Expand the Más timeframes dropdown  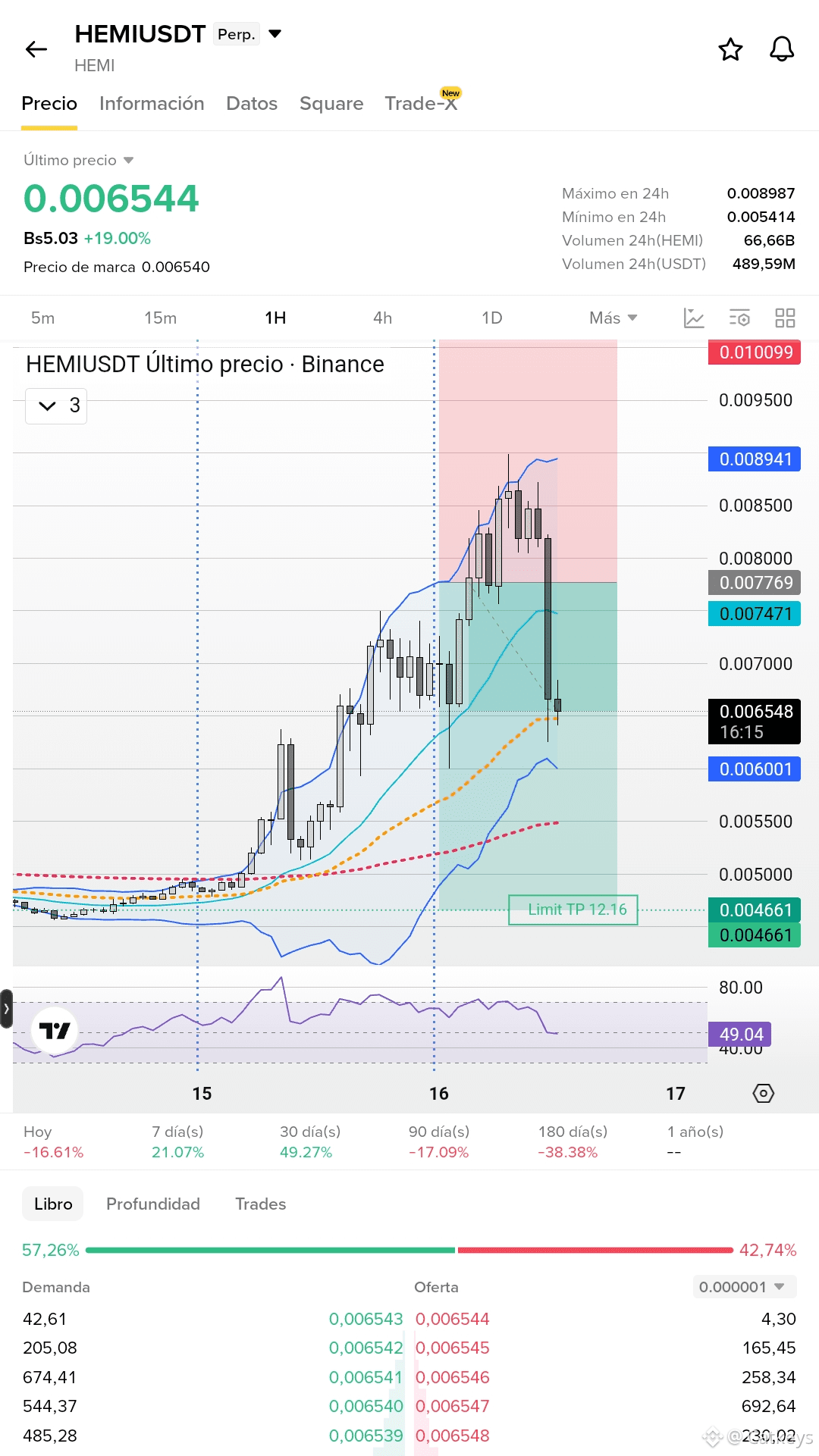pos(613,318)
